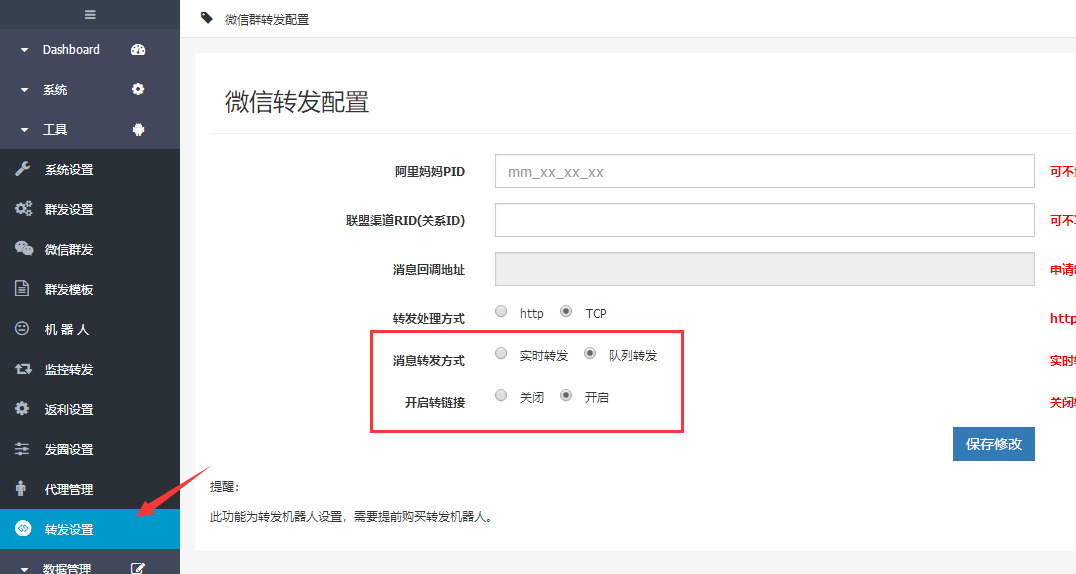
Task: Choose 队列转发 radio option
Action: (589, 353)
